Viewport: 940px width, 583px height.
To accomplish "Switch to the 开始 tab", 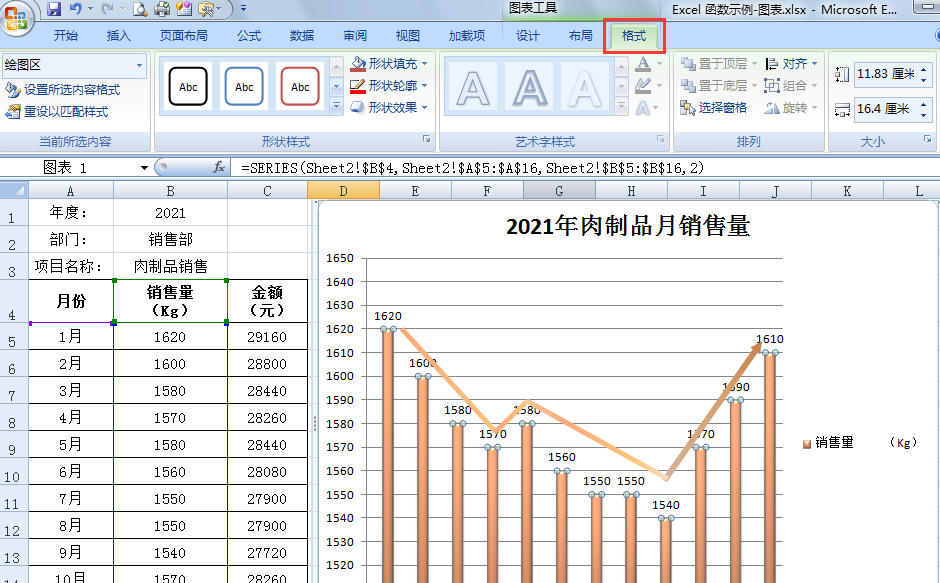I will [66, 36].
